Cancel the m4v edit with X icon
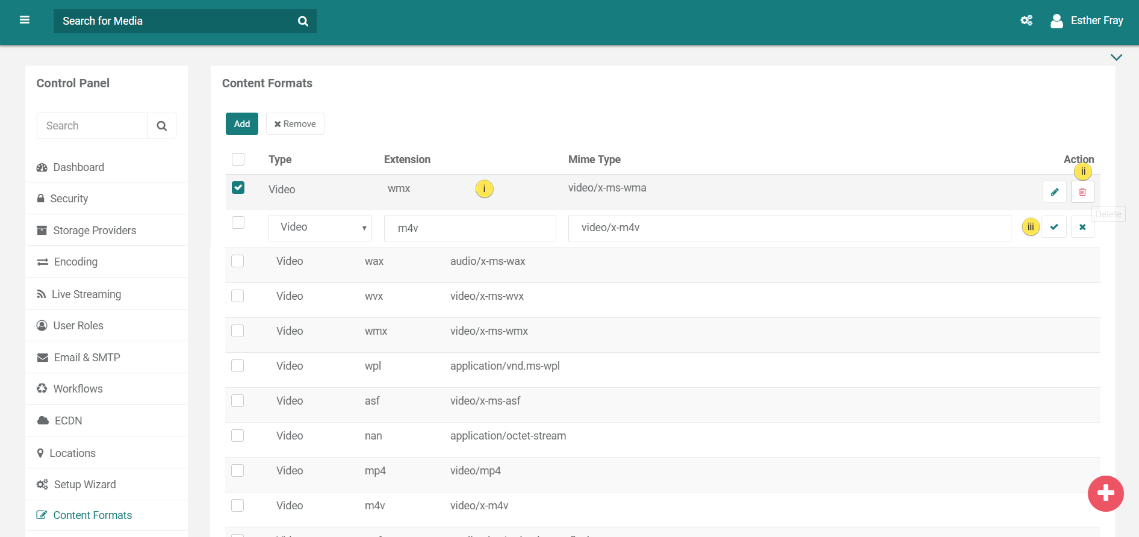 coord(1082,228)
